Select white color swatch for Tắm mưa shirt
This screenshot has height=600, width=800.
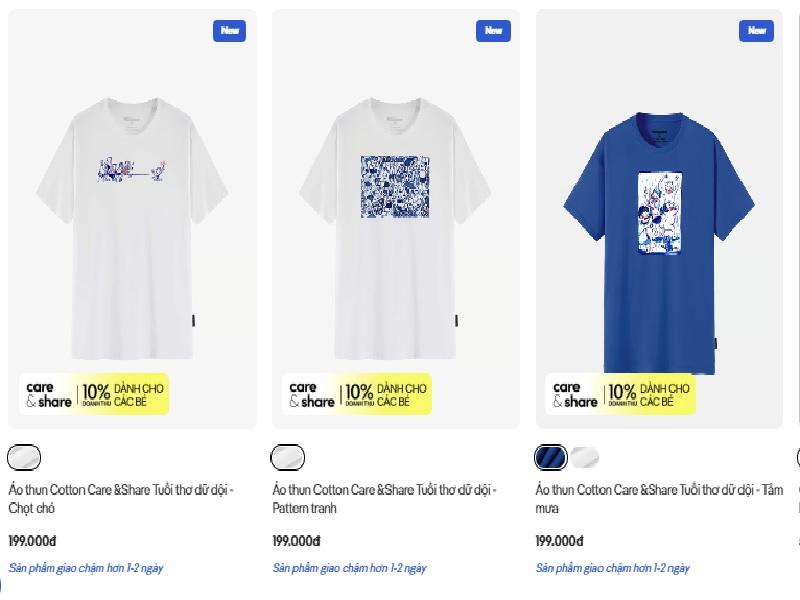pos(585,457)
